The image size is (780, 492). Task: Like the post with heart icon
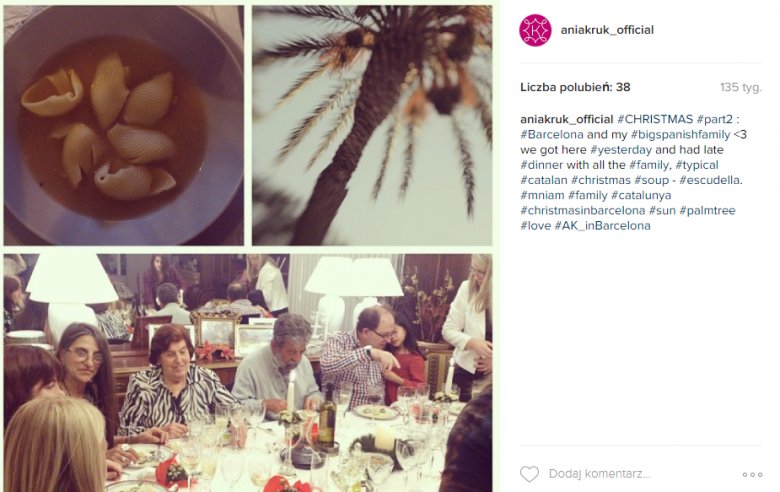click(529, 474)
